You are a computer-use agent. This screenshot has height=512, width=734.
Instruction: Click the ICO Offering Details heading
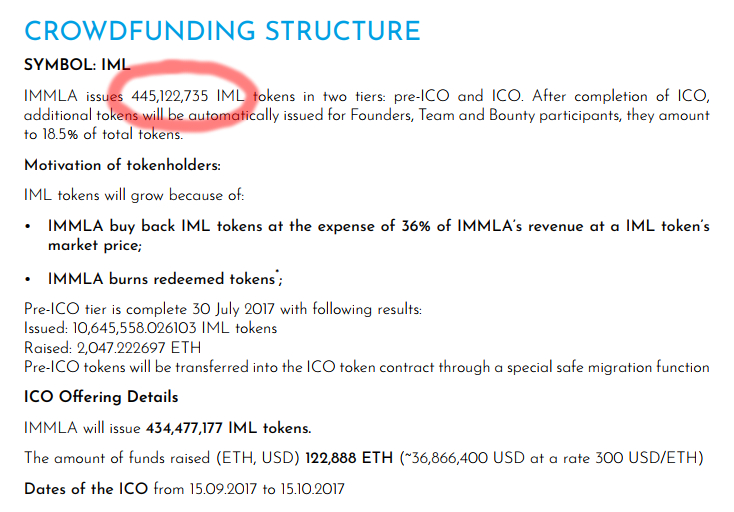tap(101, 397)
